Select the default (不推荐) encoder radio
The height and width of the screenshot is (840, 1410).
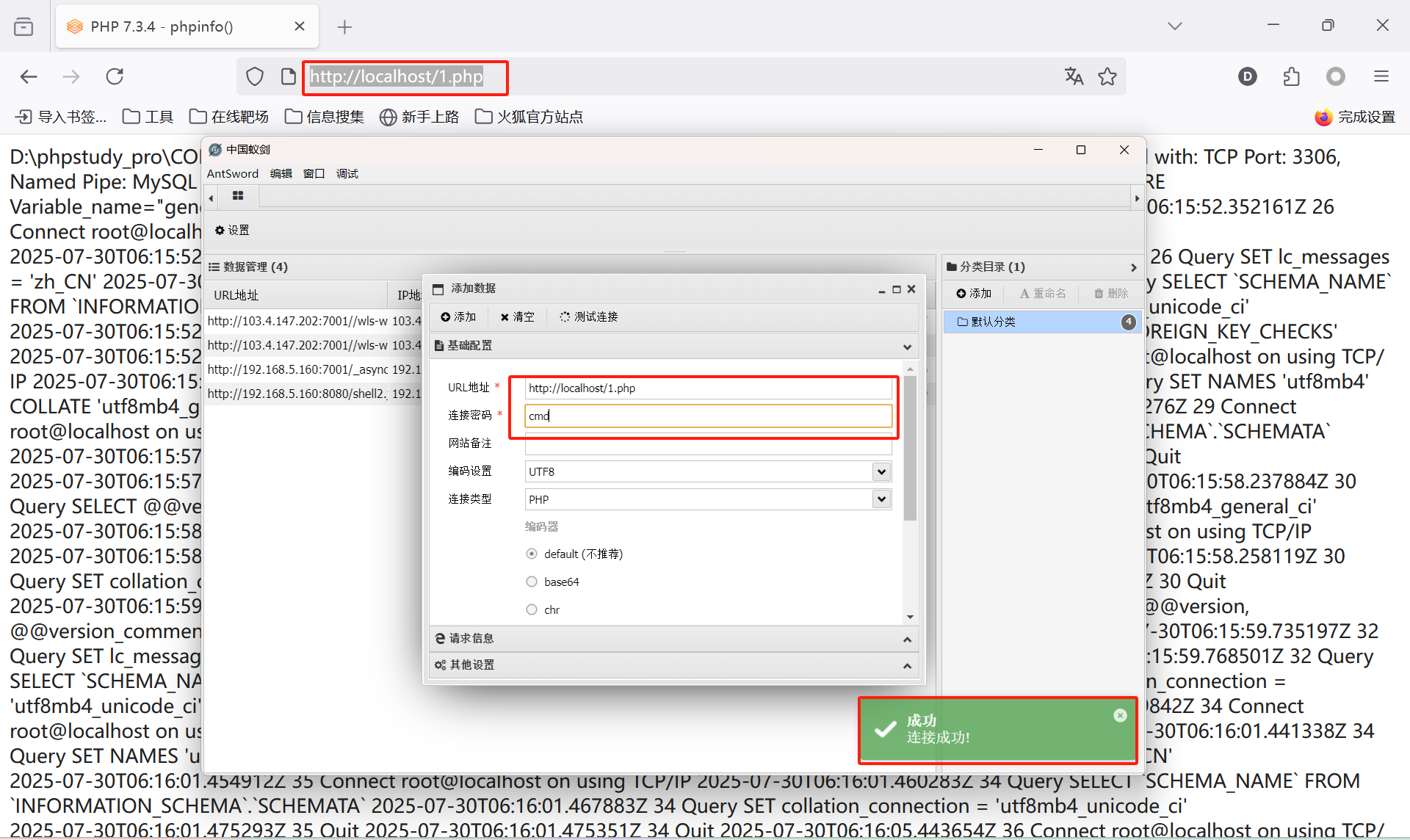coord(532,554)
